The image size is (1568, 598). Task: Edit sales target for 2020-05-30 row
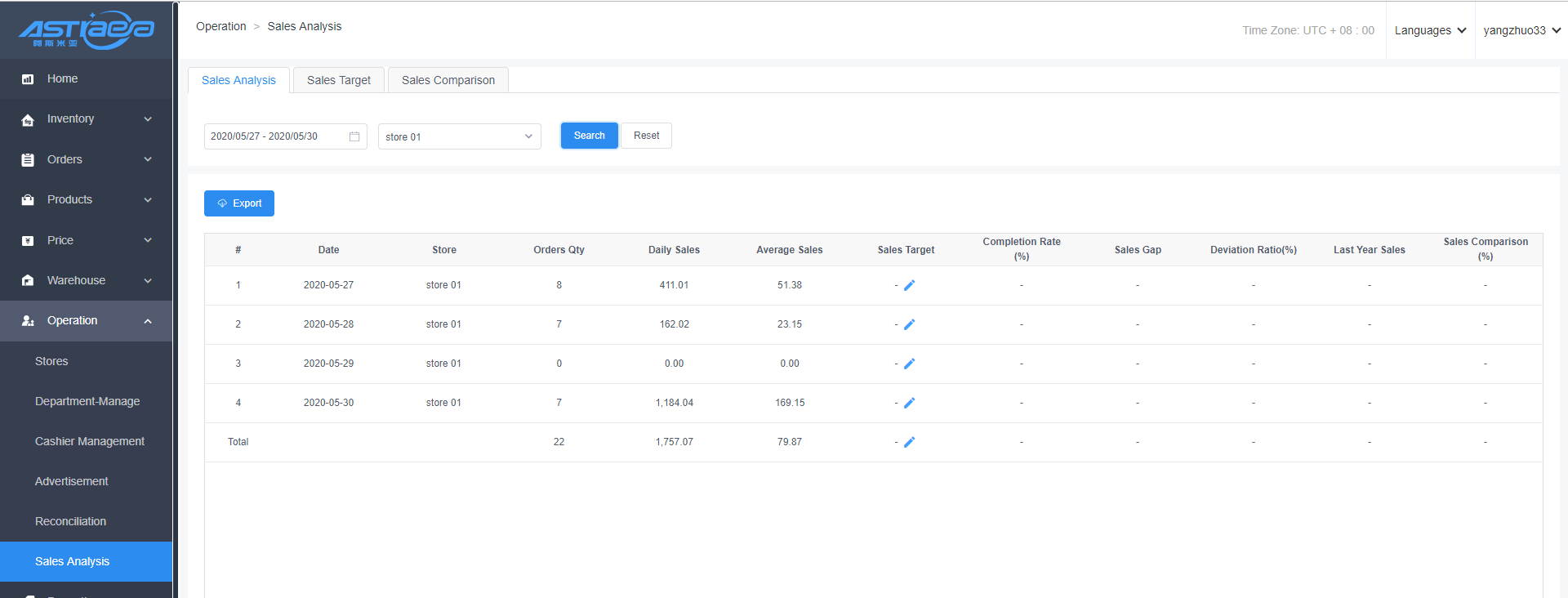pyautogui.click(x=909, y=403)
